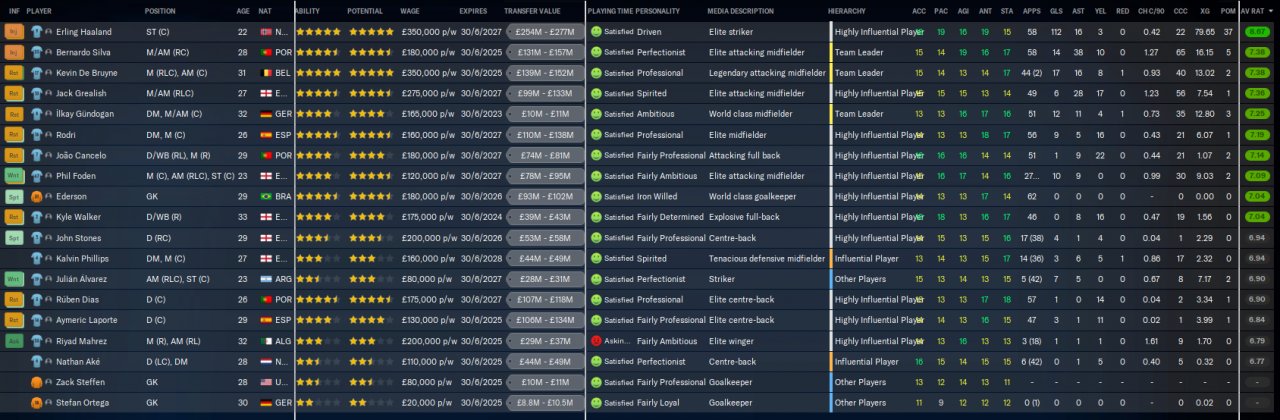The height and width of the screenshot is (420, 1280).
Task: Sort the list by the Transfer Value header
Action: tap(533, 10)
